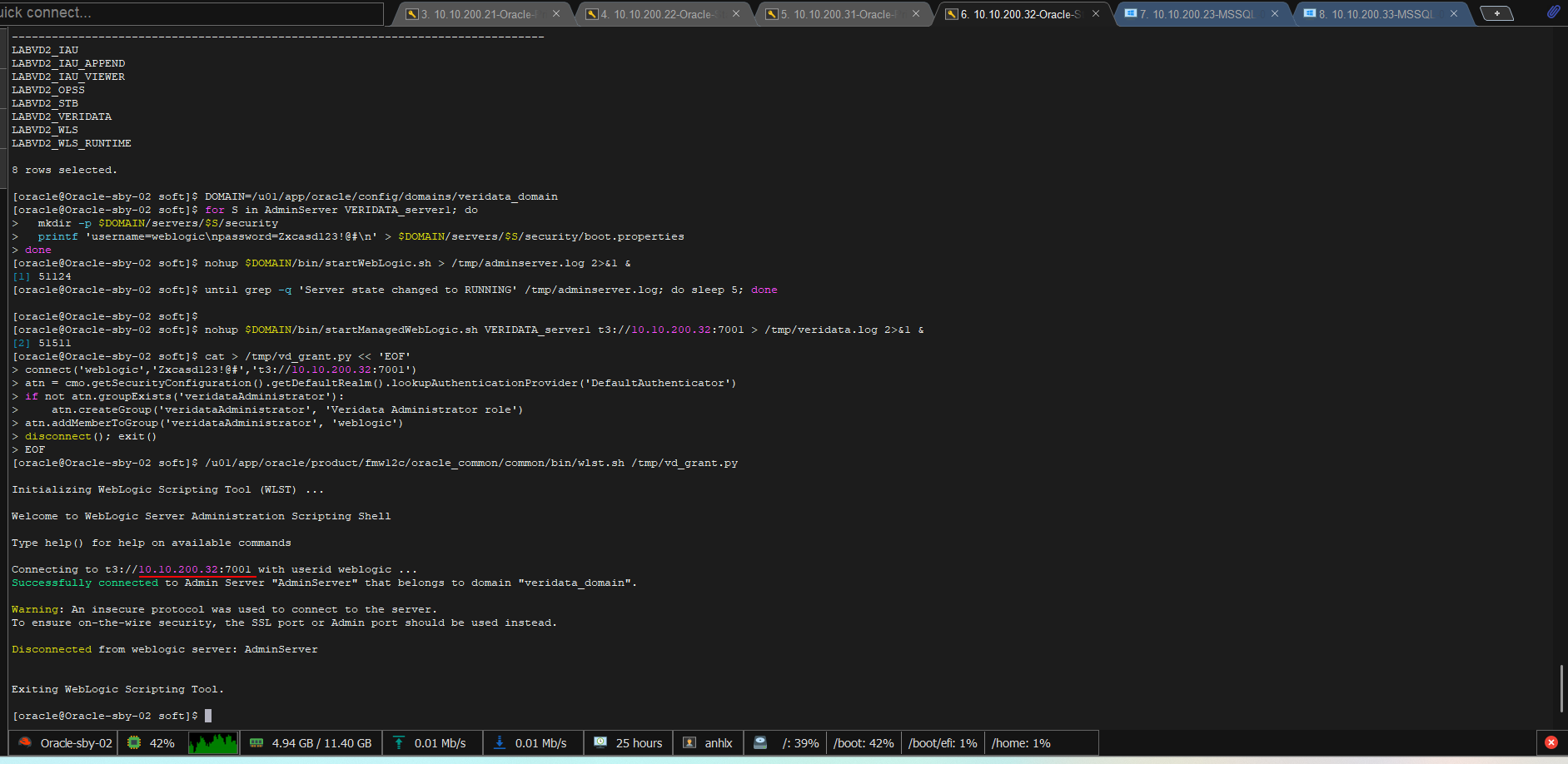Click the CPU chip icon in status bar
The width and height of the screenshot is (1568, 764).
point(134,742)
